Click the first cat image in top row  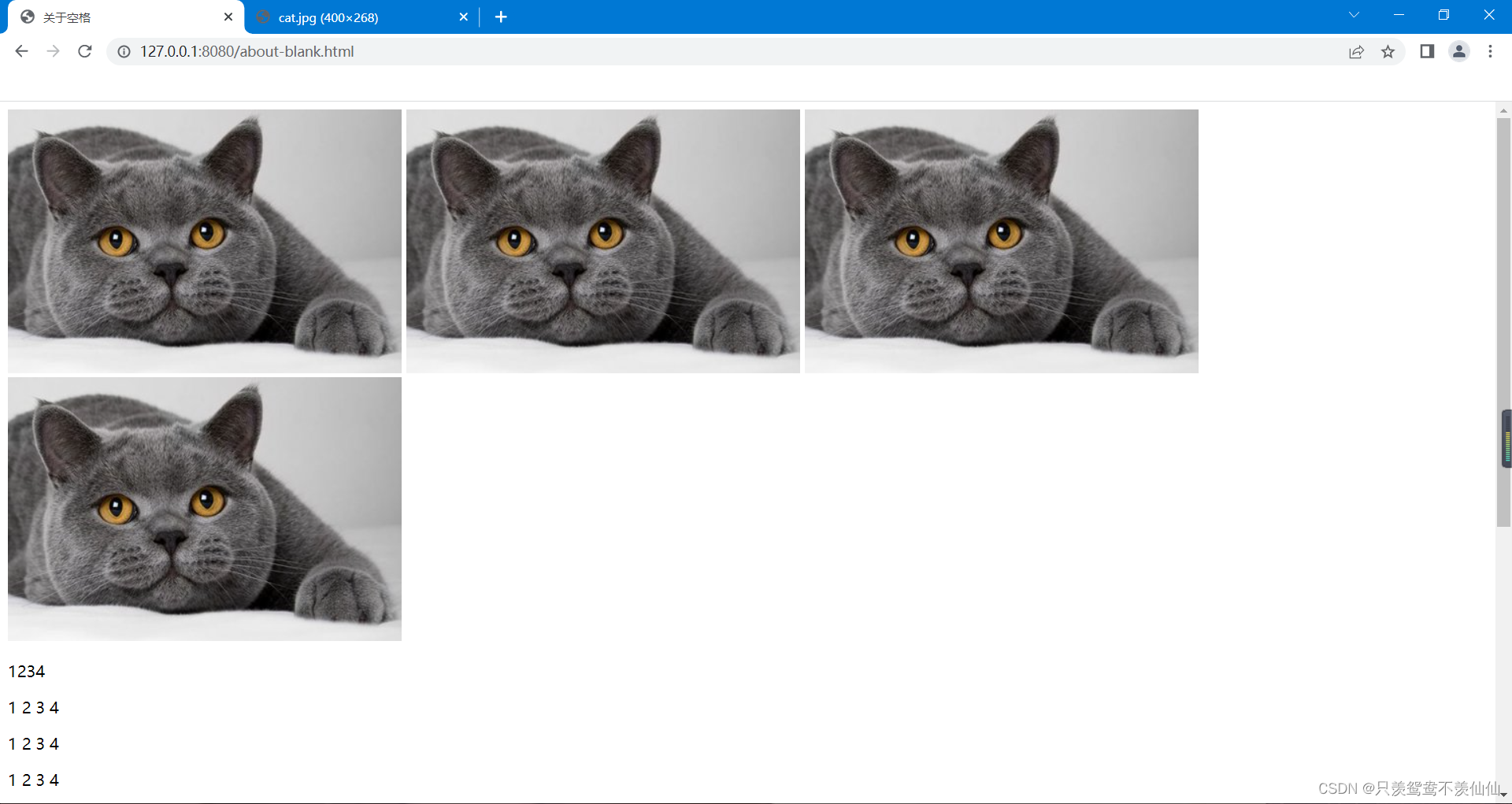(x=205, y=241)
